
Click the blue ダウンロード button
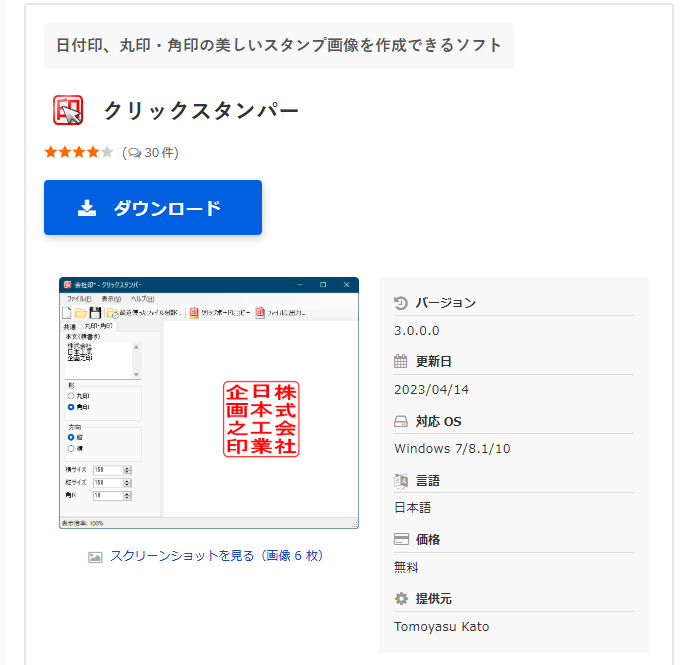(153, 207)
